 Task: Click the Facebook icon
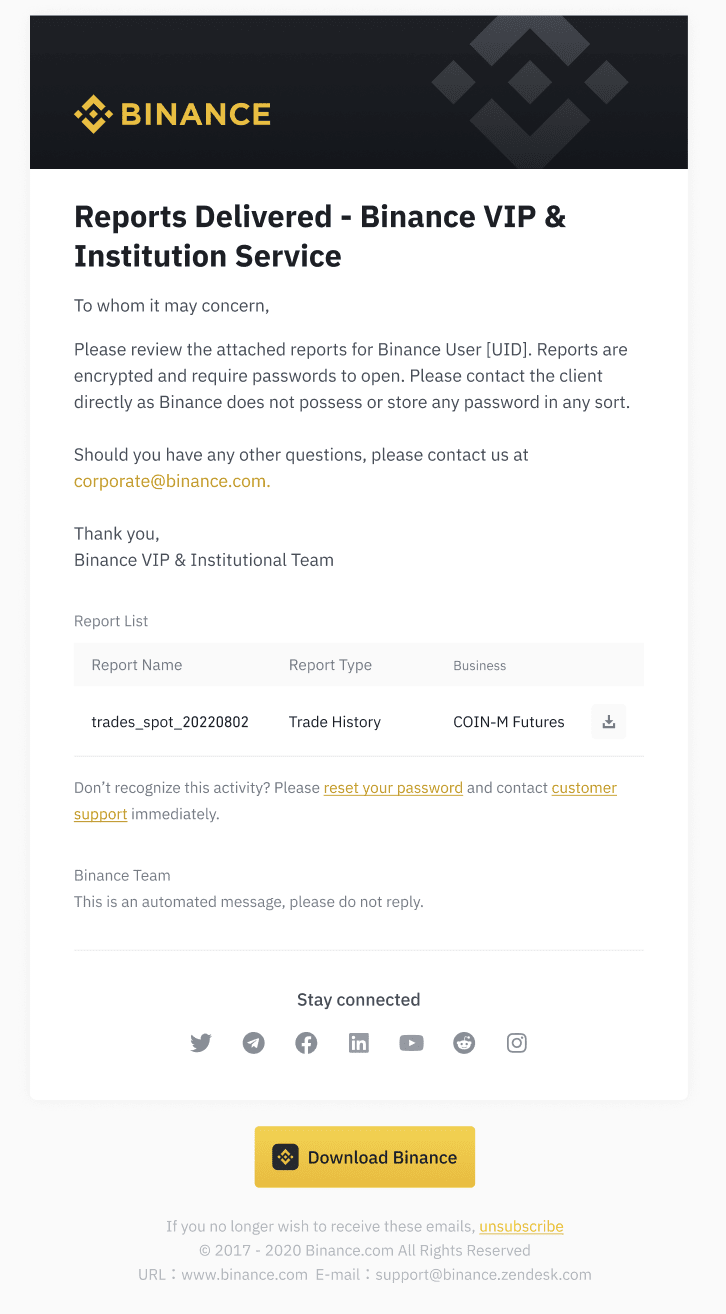coord(306,1043)
